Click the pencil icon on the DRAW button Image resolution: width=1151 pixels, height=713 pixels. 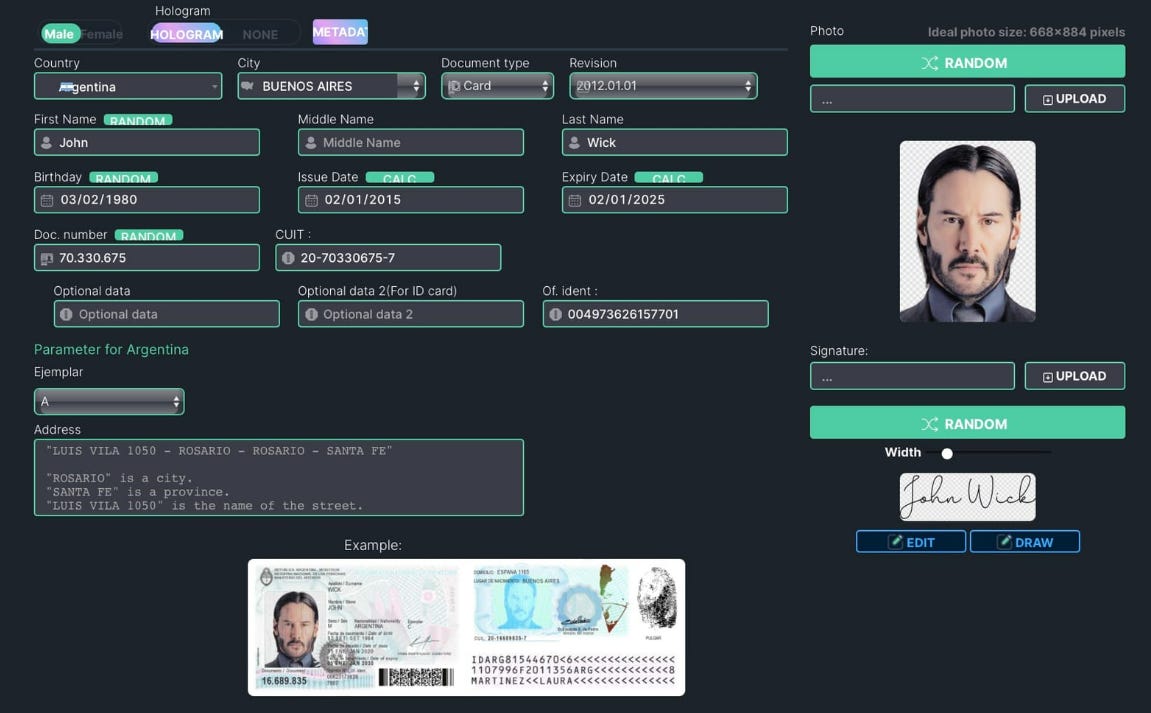(x=1004, y=542)
